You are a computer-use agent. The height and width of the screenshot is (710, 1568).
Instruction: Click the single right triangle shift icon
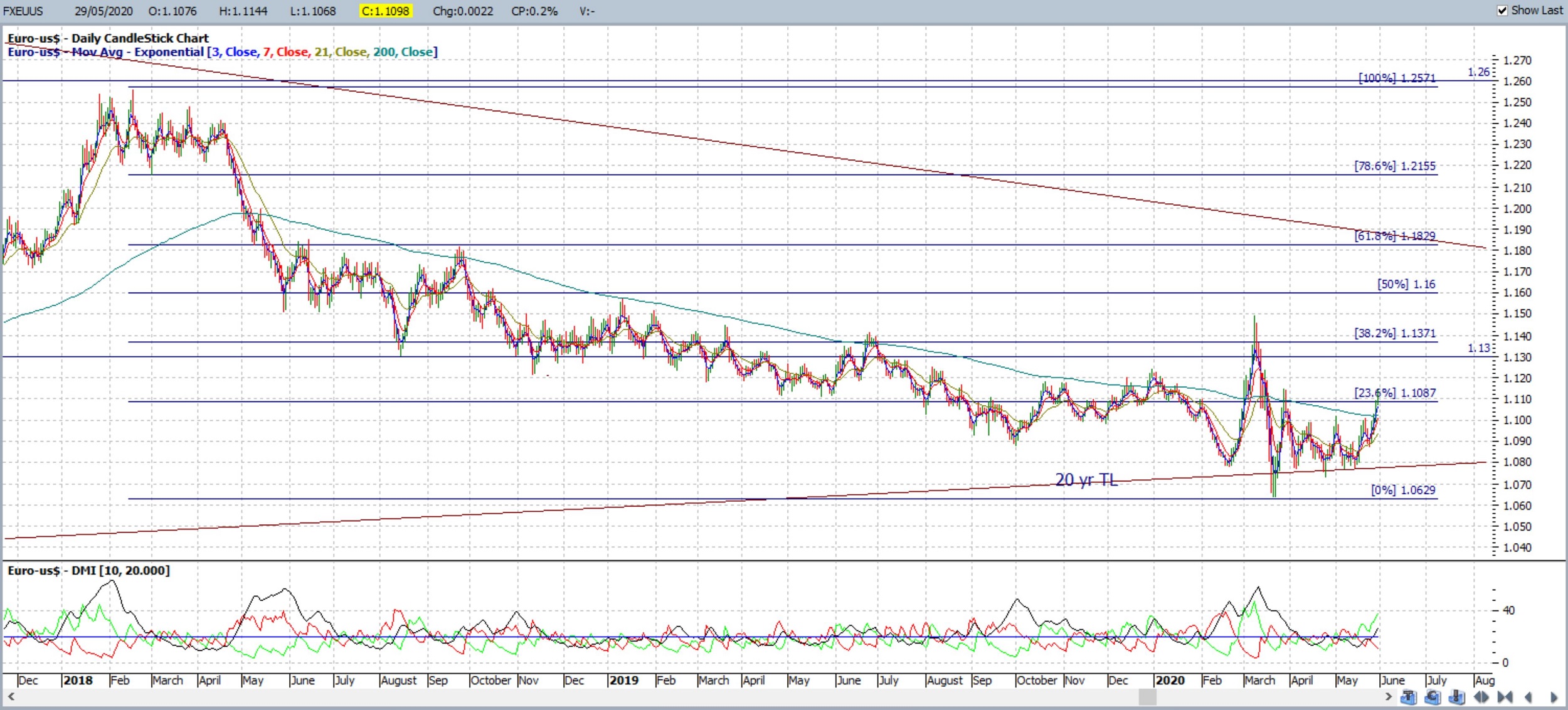click(x=1554, y=697)
